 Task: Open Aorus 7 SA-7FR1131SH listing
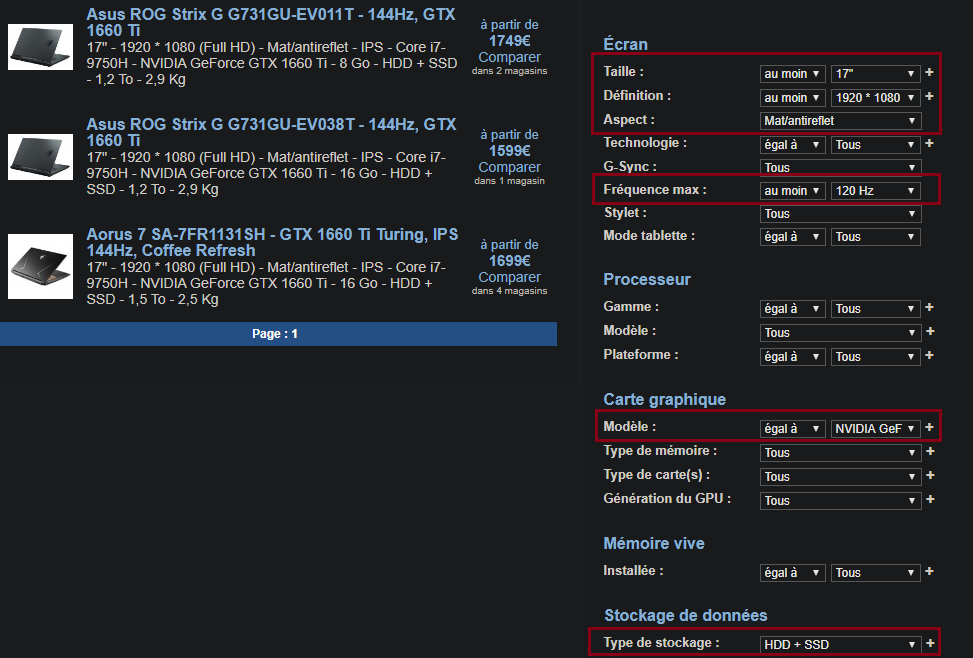click(x=272, y=242)
